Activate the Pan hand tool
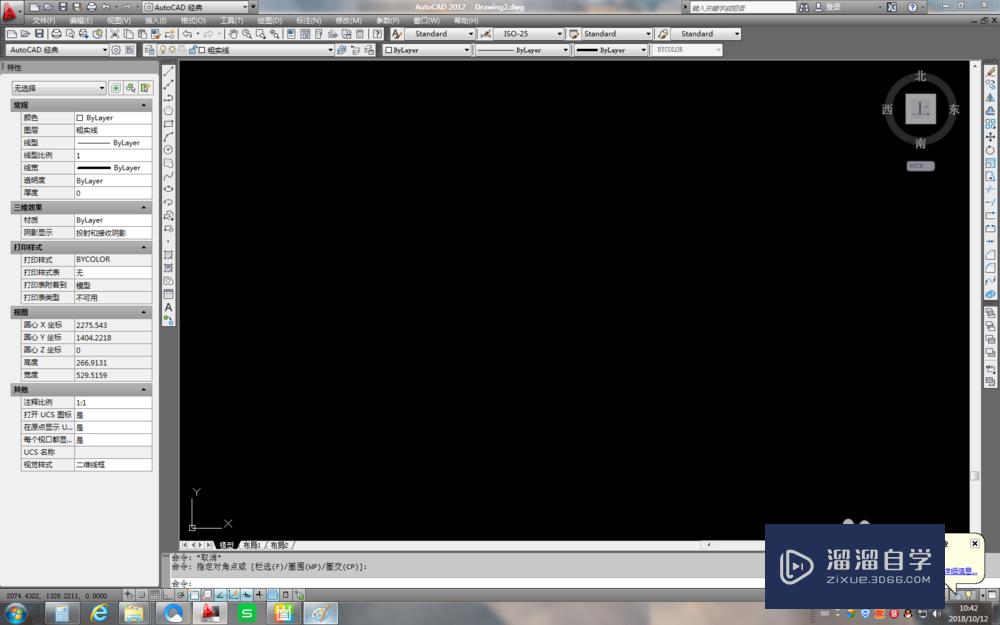Viewport: 1000px width, 625px height. click(233, 34)
